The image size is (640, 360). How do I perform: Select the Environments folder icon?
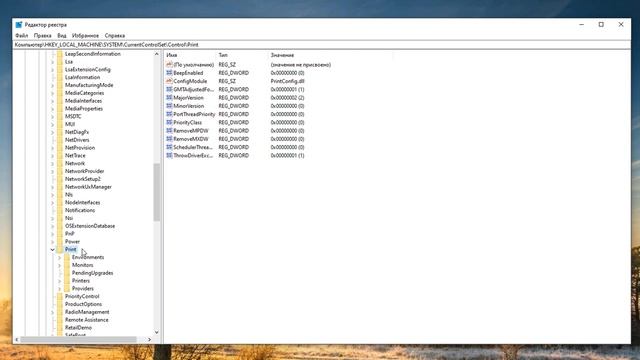click(x=67, y=257)
